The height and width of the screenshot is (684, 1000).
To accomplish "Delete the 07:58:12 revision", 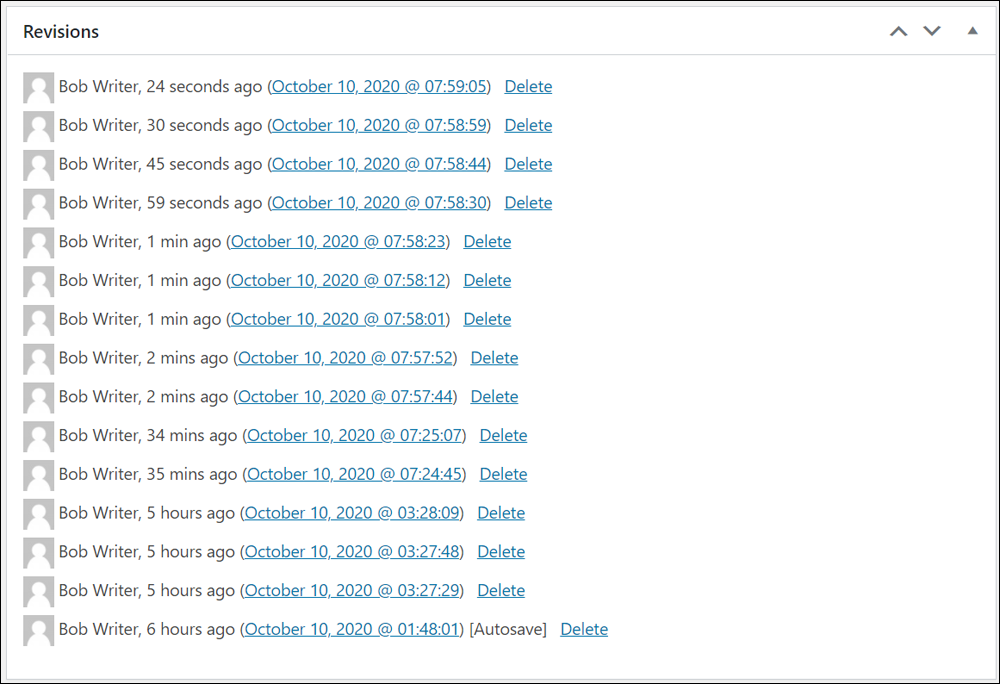I will click(487, 280).
